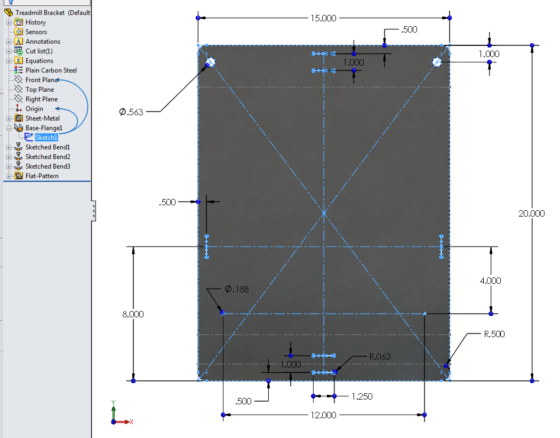Image resolution: width=560 pixels, height=438 pixels.
Task: Click the Sketched Bend2 icon
Action: pyautogui.click(x=19, y=156)
